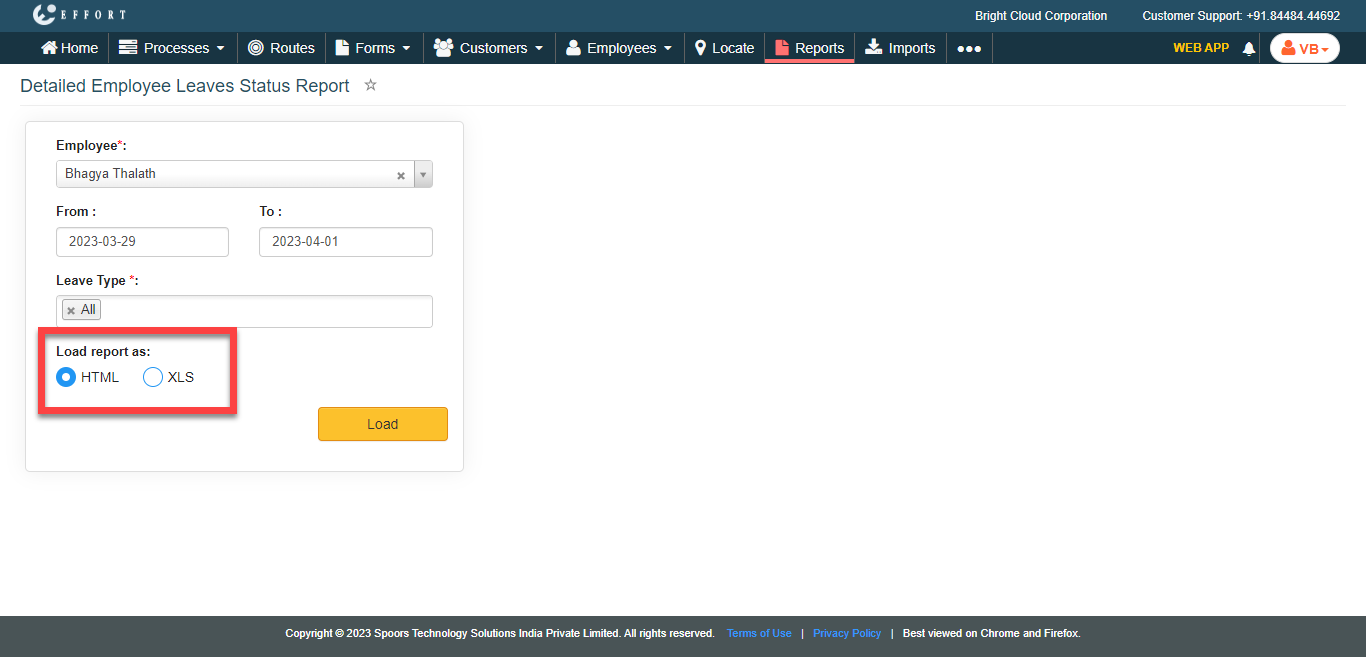Image resolution: width=1366 pixels, height=657 pixels.
Task: Click the EFFORT logo icon
Action: 45,15
